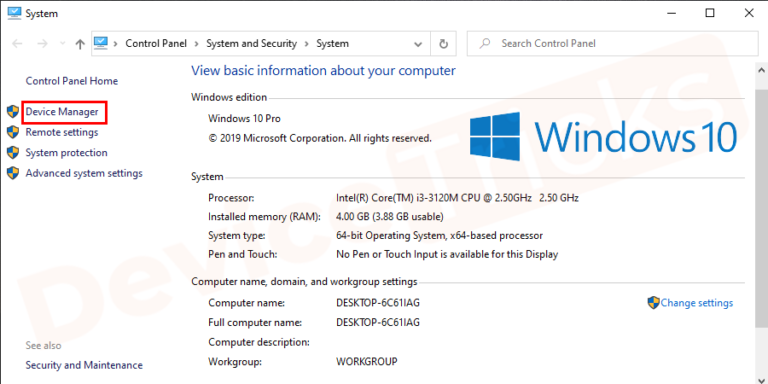Click System breadcrumb segment

333,44
